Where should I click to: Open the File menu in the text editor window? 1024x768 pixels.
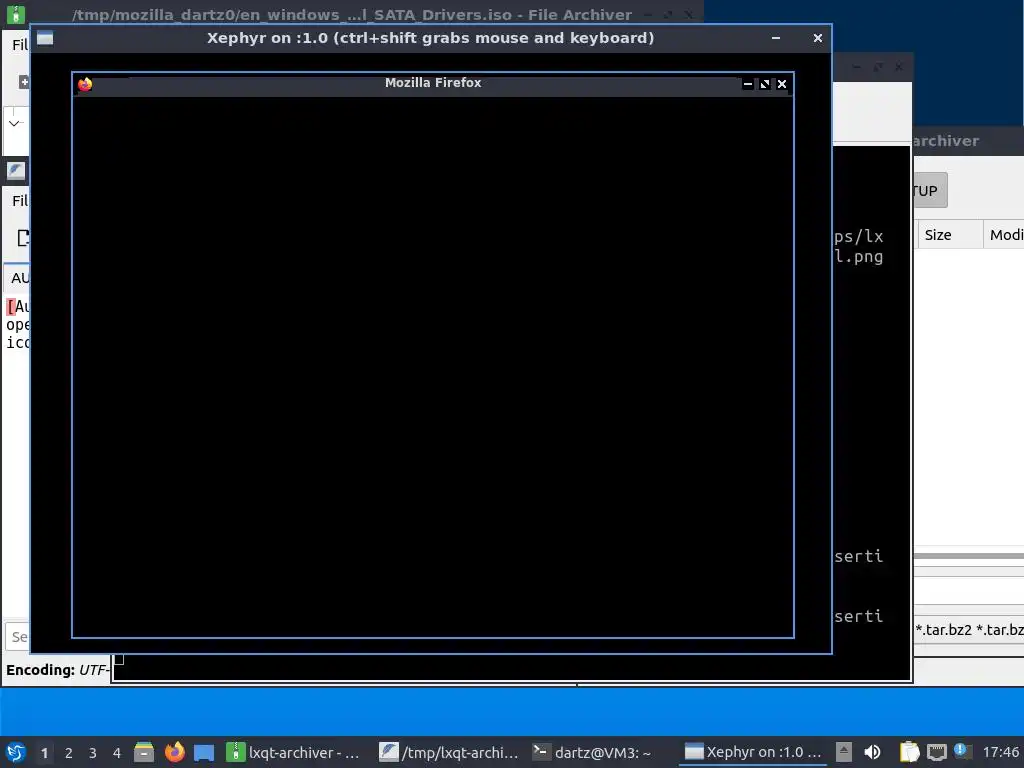[x=20, y=200]
